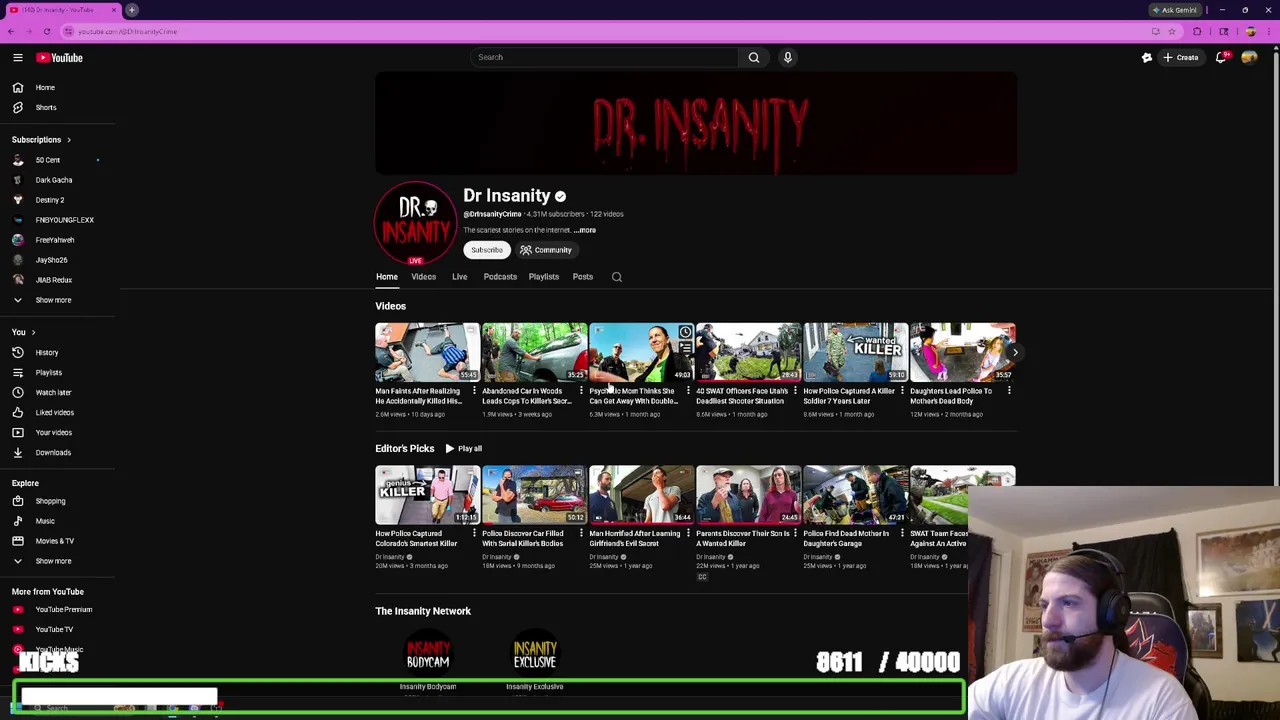Screen dimensions: 1280x720
Task: Expand the You section header
Action: pos(23,332)
